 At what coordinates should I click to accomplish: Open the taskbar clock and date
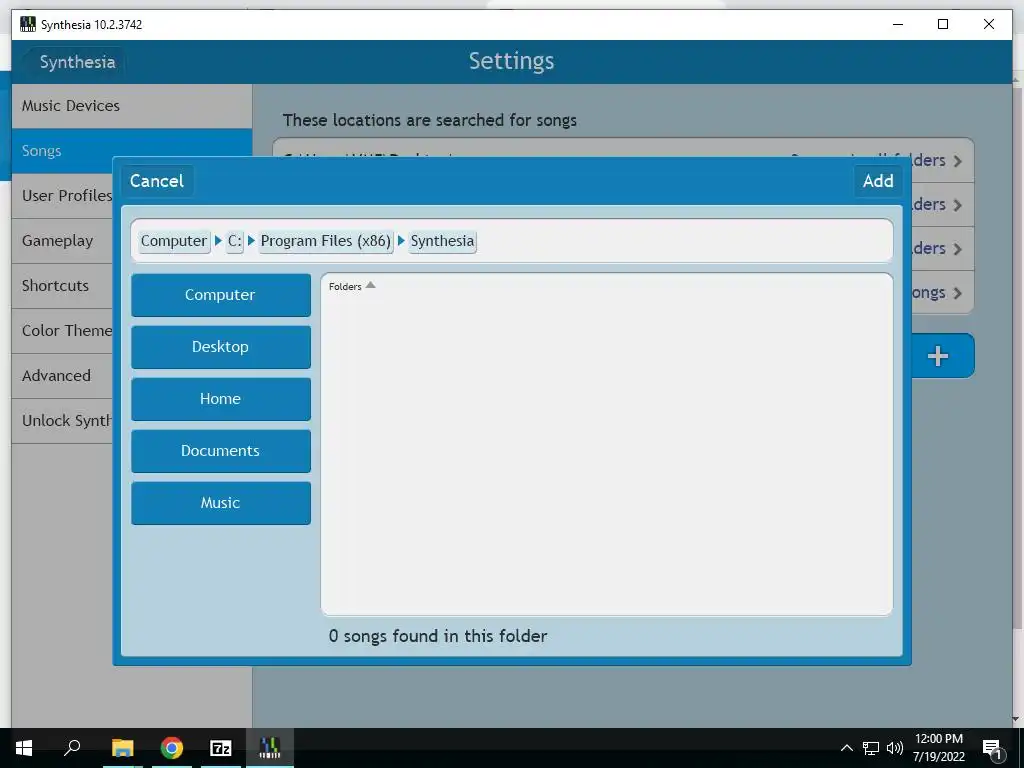pyautogui.click(x=938, y=748)
